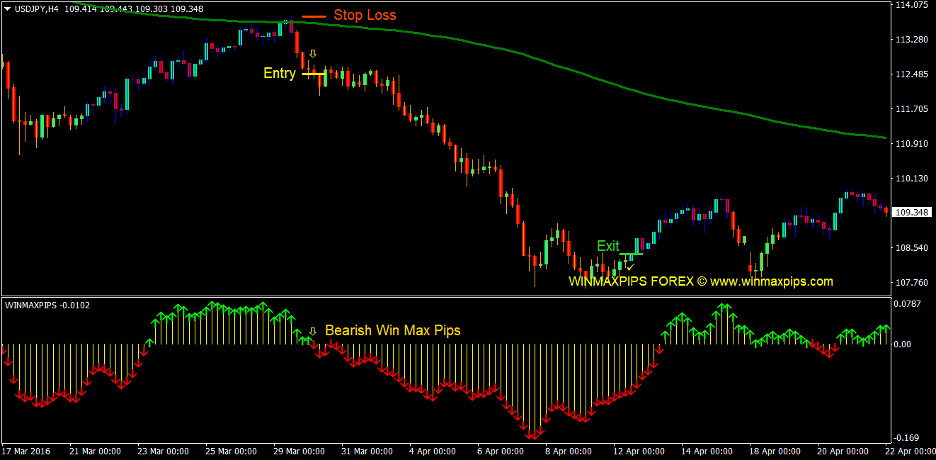Click the orange Stop Loss line marker

[x=314, y=17]
